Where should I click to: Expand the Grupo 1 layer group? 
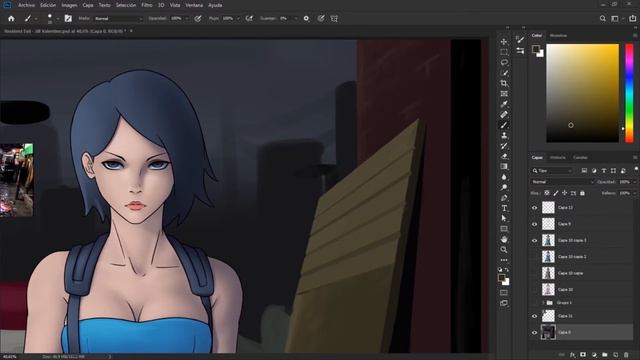click(543, 302)
